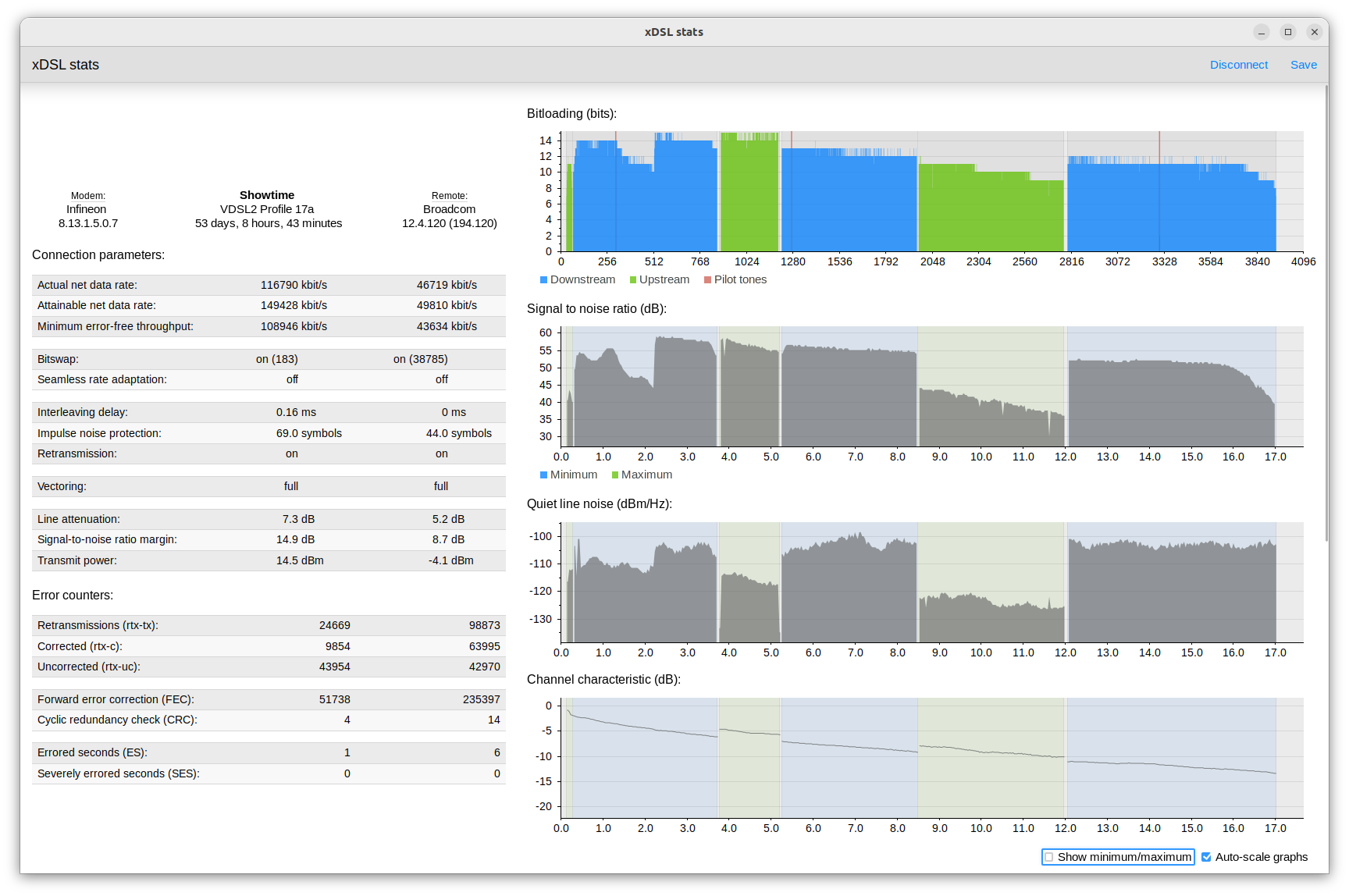Click the xDSL stats header title
This screenshot has height=896, width=1349.
[66, 65]
